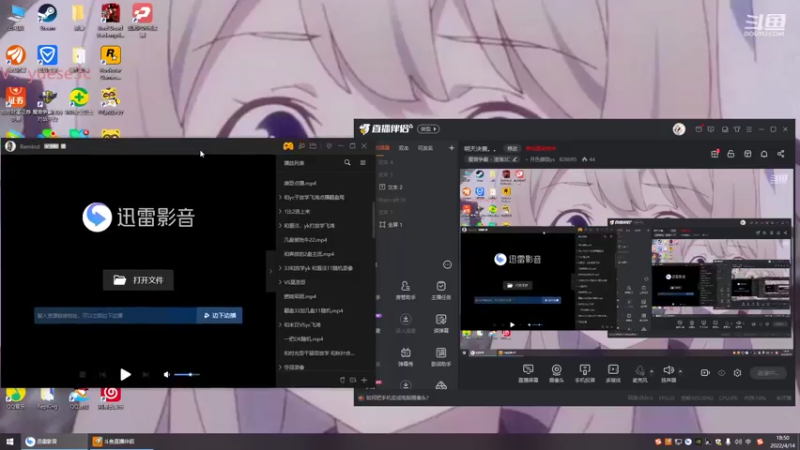Switch to the 双击 scene tab in Douyu
The height and width of the screenshot is (450, 800).
point(404,148)
